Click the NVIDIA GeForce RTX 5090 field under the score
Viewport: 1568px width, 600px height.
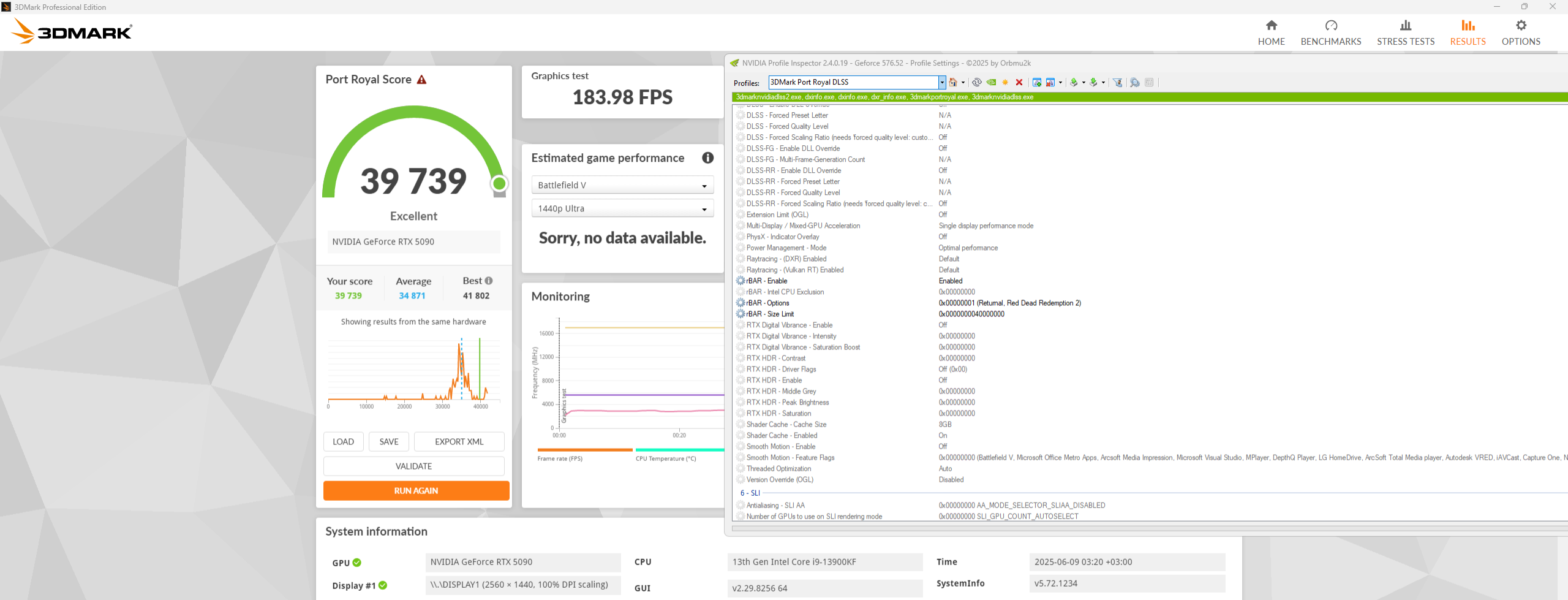pyautogui.click(x=414, y=242)
